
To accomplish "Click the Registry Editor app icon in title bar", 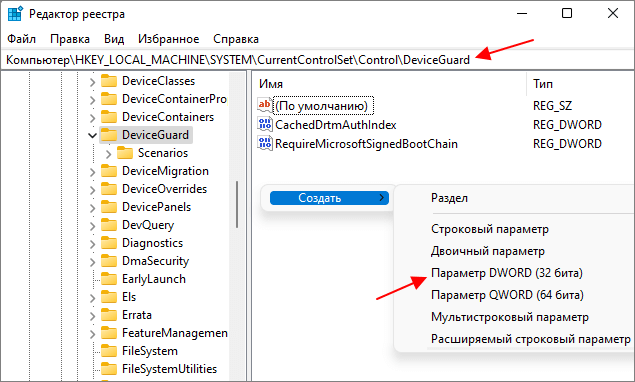I will click(x=15, y=14).
